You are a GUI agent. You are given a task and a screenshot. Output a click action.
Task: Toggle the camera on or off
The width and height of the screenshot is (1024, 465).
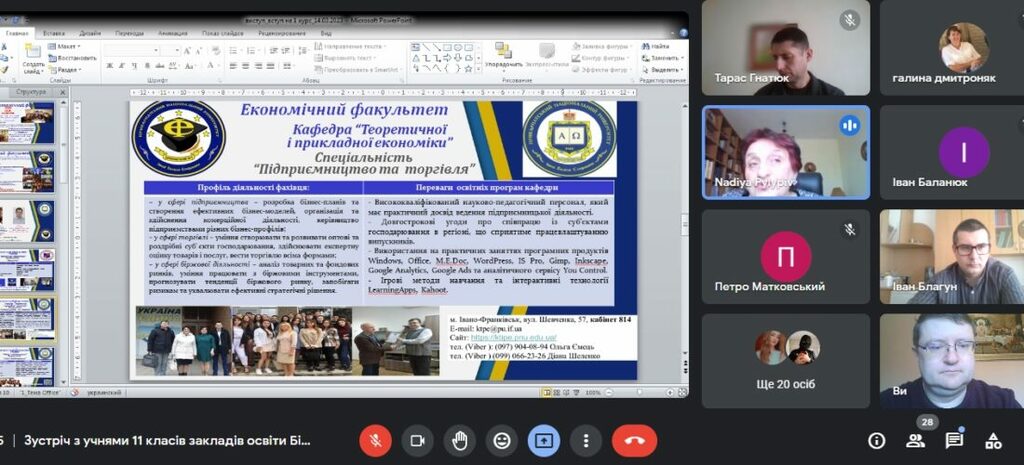point(418,440)
